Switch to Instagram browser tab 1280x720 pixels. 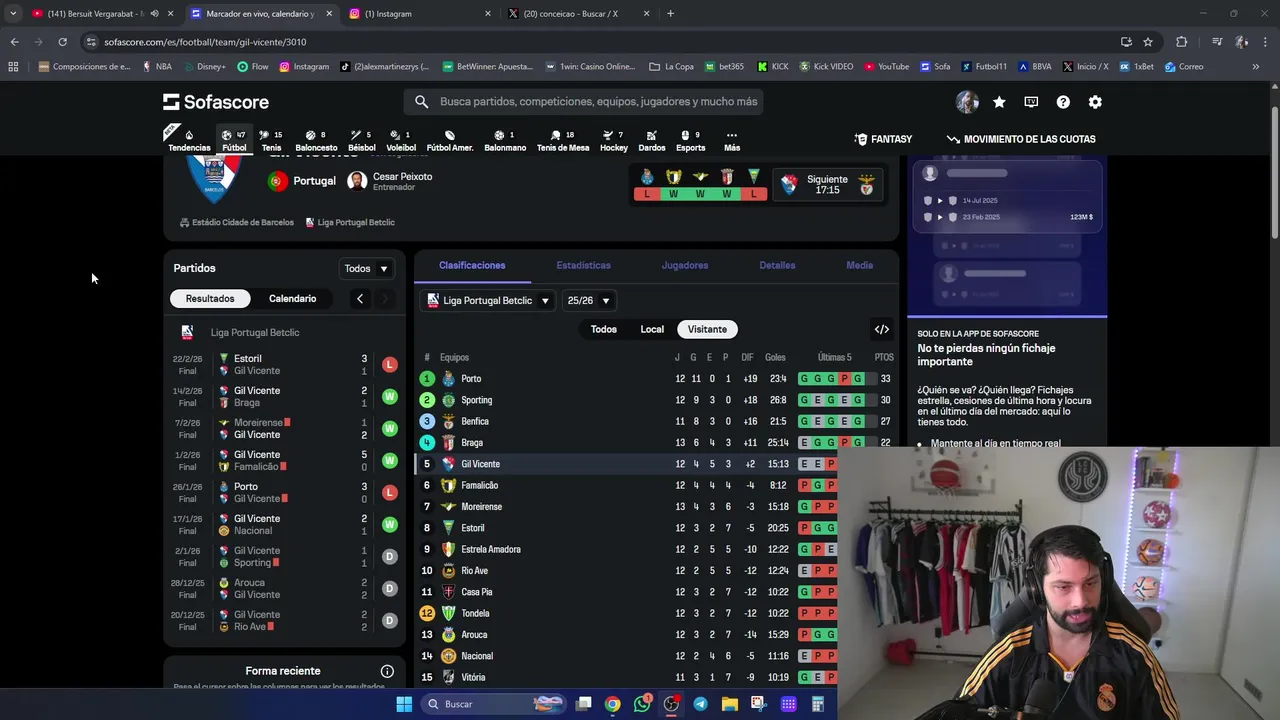[420, 14]
